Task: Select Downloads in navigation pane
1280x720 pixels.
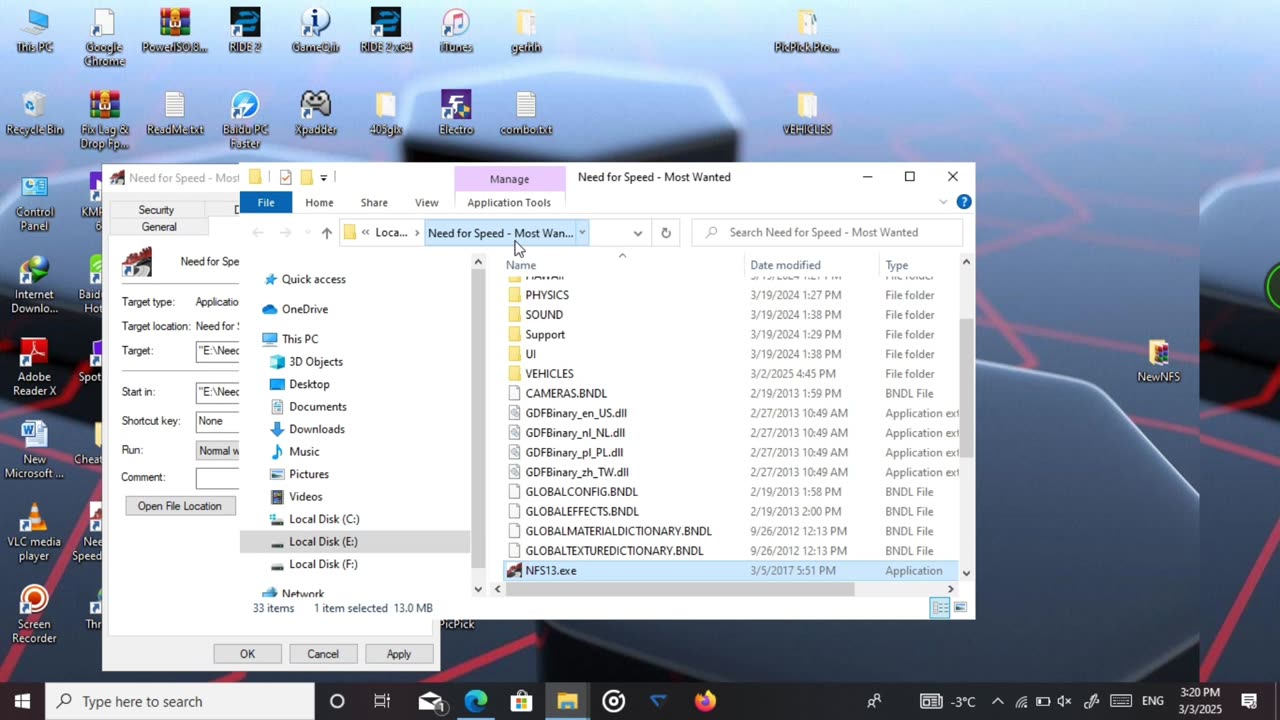Action: (316, 429)
